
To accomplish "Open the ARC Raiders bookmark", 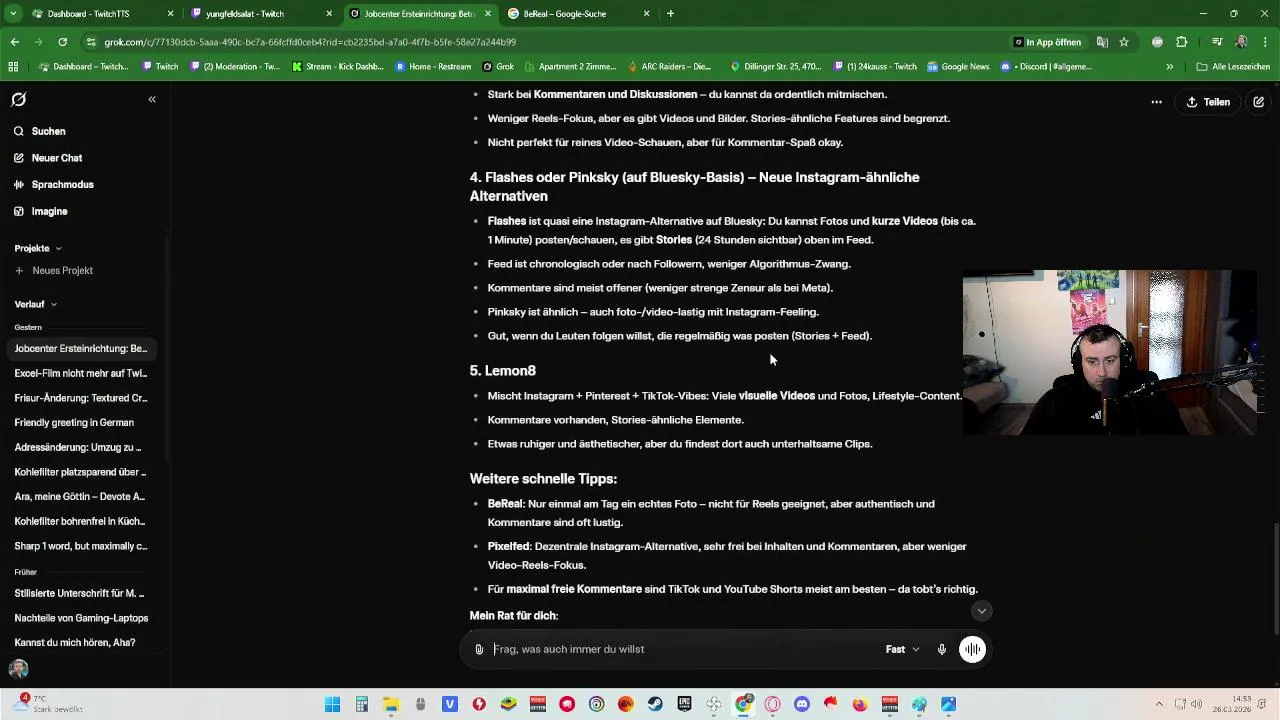I will 669,67.
